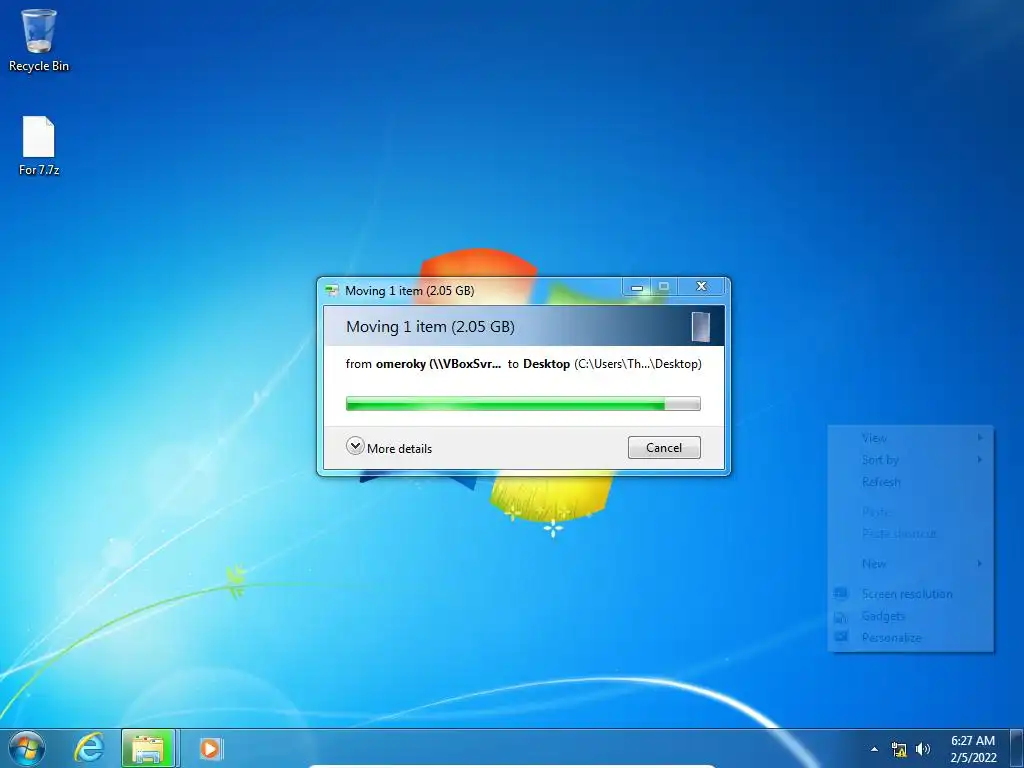Show hidden tray icons arrow
The width and height of the screenshot is (1024, 768).
pos(874,749)
